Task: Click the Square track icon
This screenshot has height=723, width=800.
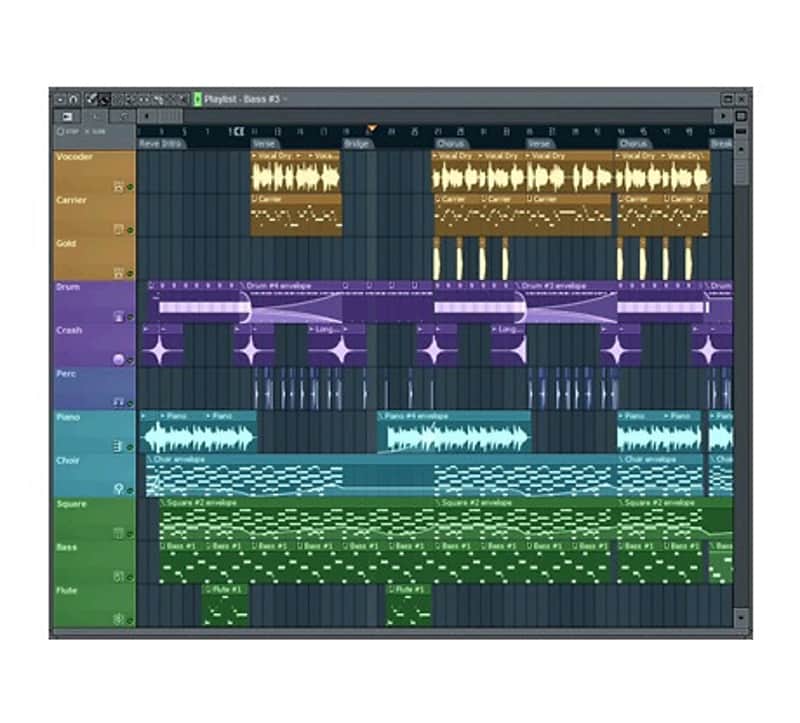Action: tap(118, 533)
